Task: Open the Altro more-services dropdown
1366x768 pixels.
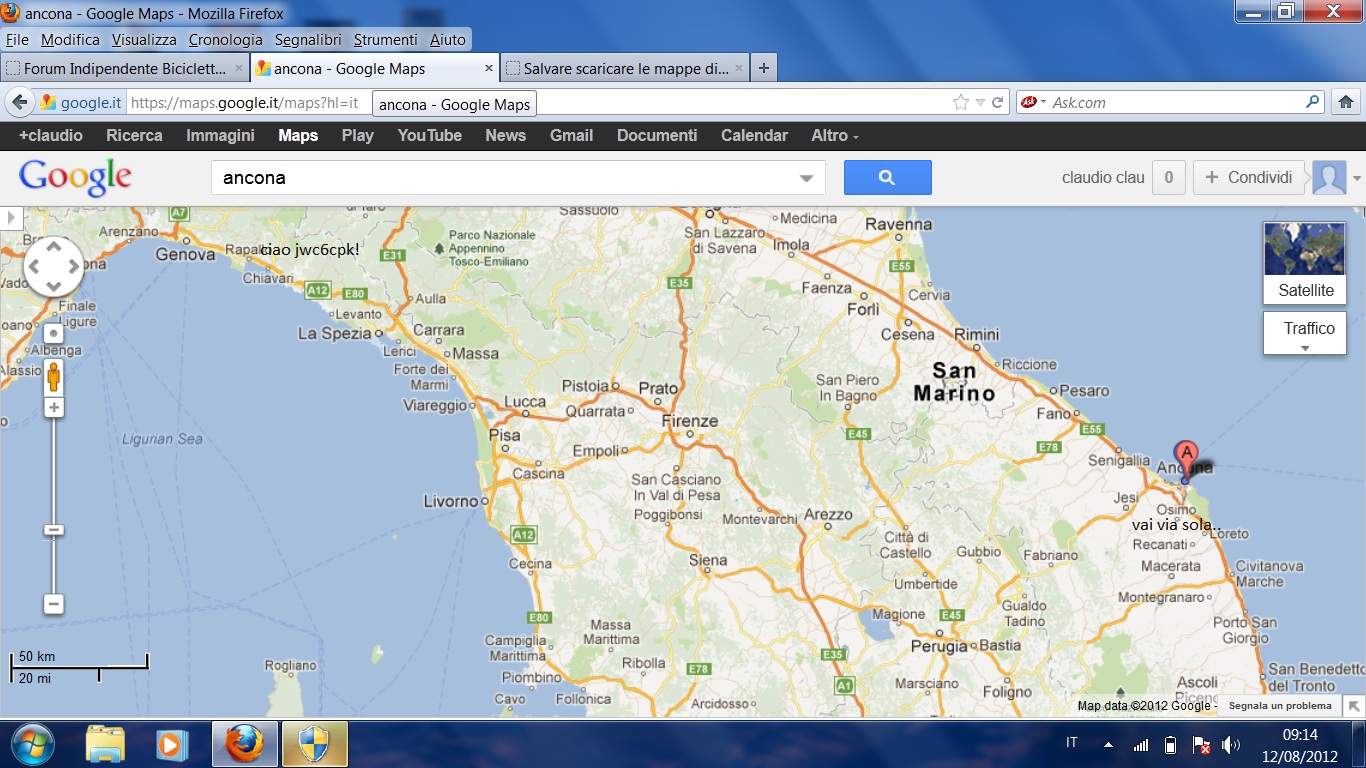Action: coord(835,135)
